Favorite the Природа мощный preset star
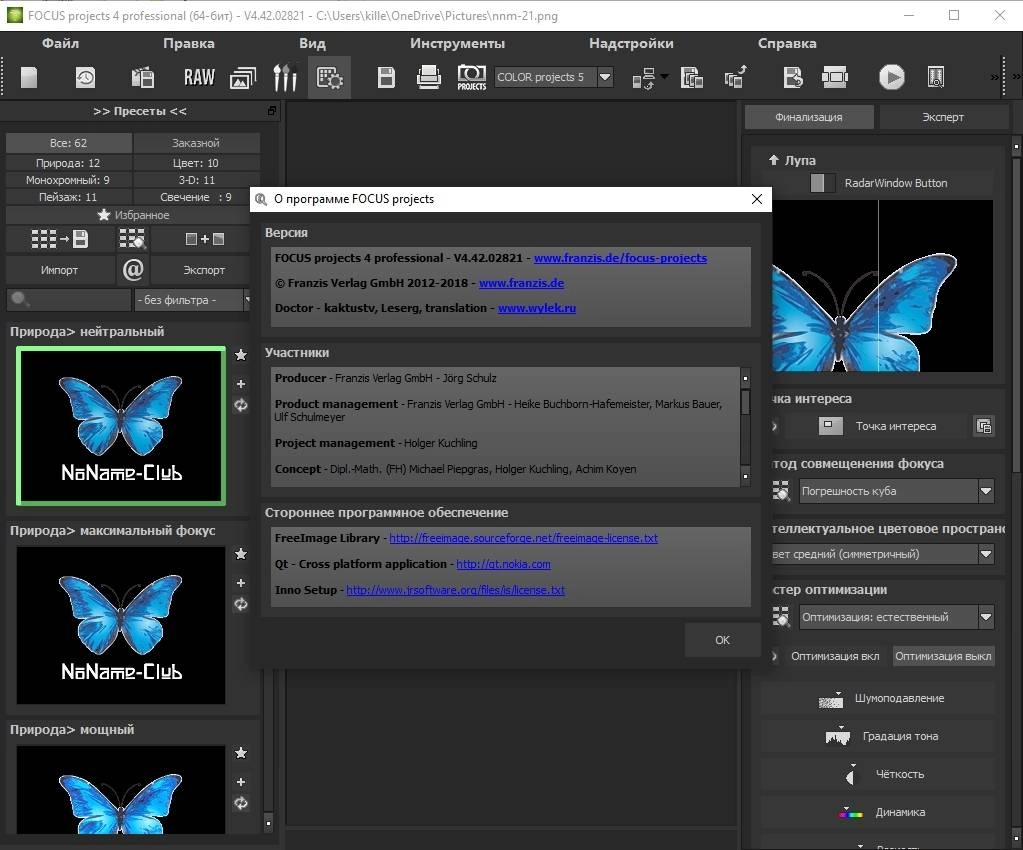 (241, 753)
